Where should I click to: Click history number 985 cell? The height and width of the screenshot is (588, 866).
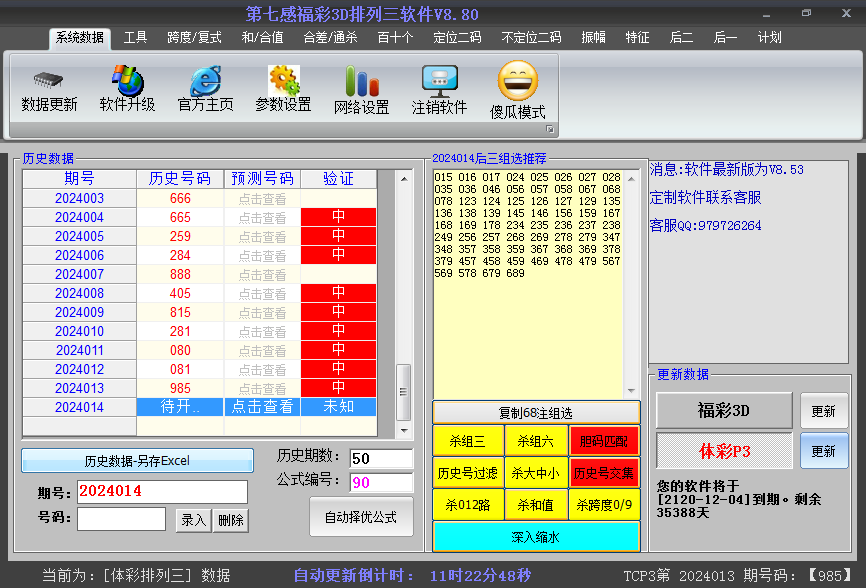tap(180, 388)
